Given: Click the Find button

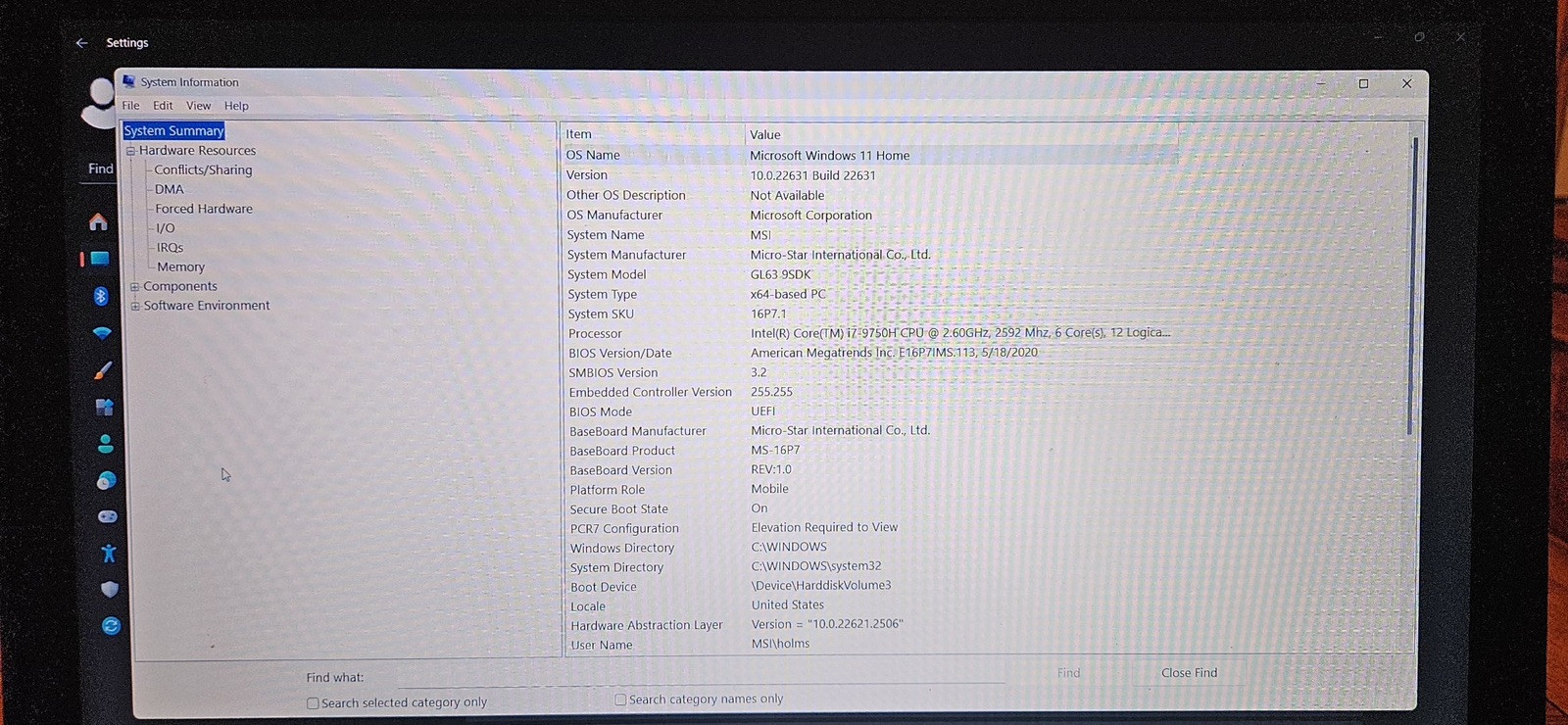Looking at the screenshot, I should coord(1069,673).
